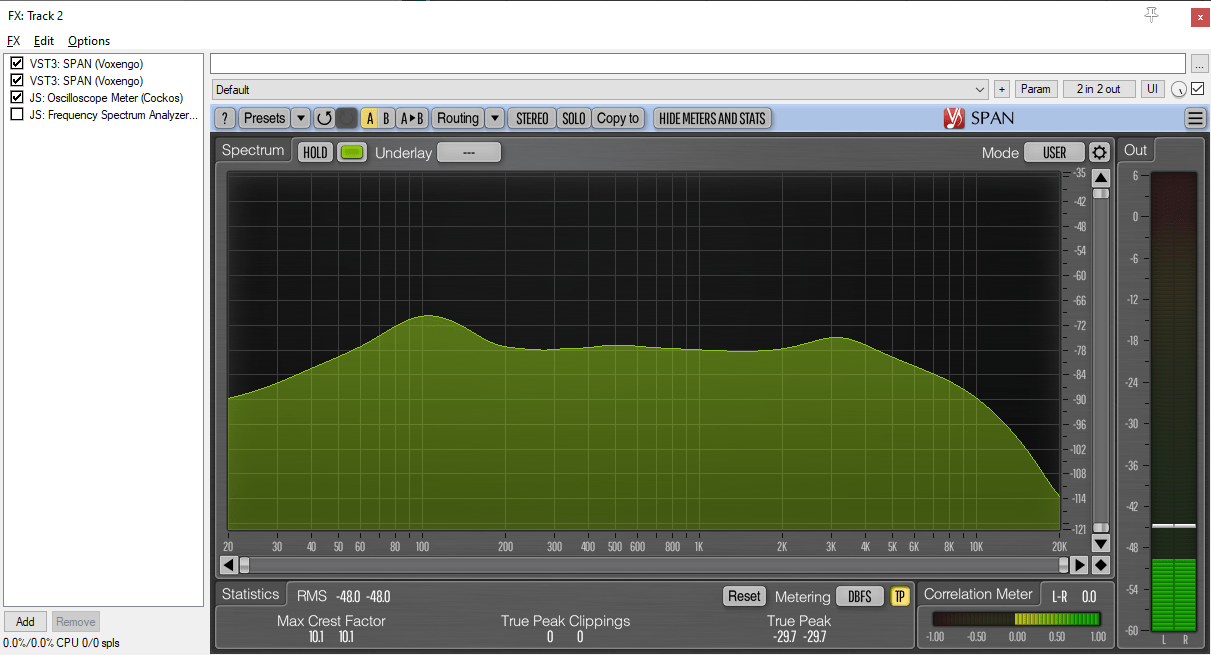Open the SPAN help with the question mark icon
Image resolution: width=1211 pixels, height=655 pixels.
[225, 118]
